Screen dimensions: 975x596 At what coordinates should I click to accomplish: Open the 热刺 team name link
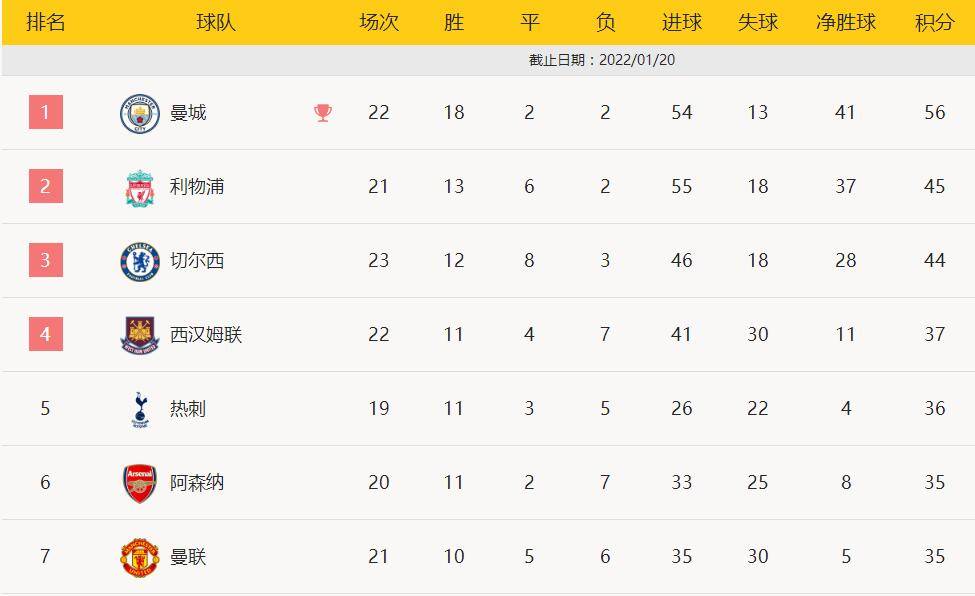[188, 409]
